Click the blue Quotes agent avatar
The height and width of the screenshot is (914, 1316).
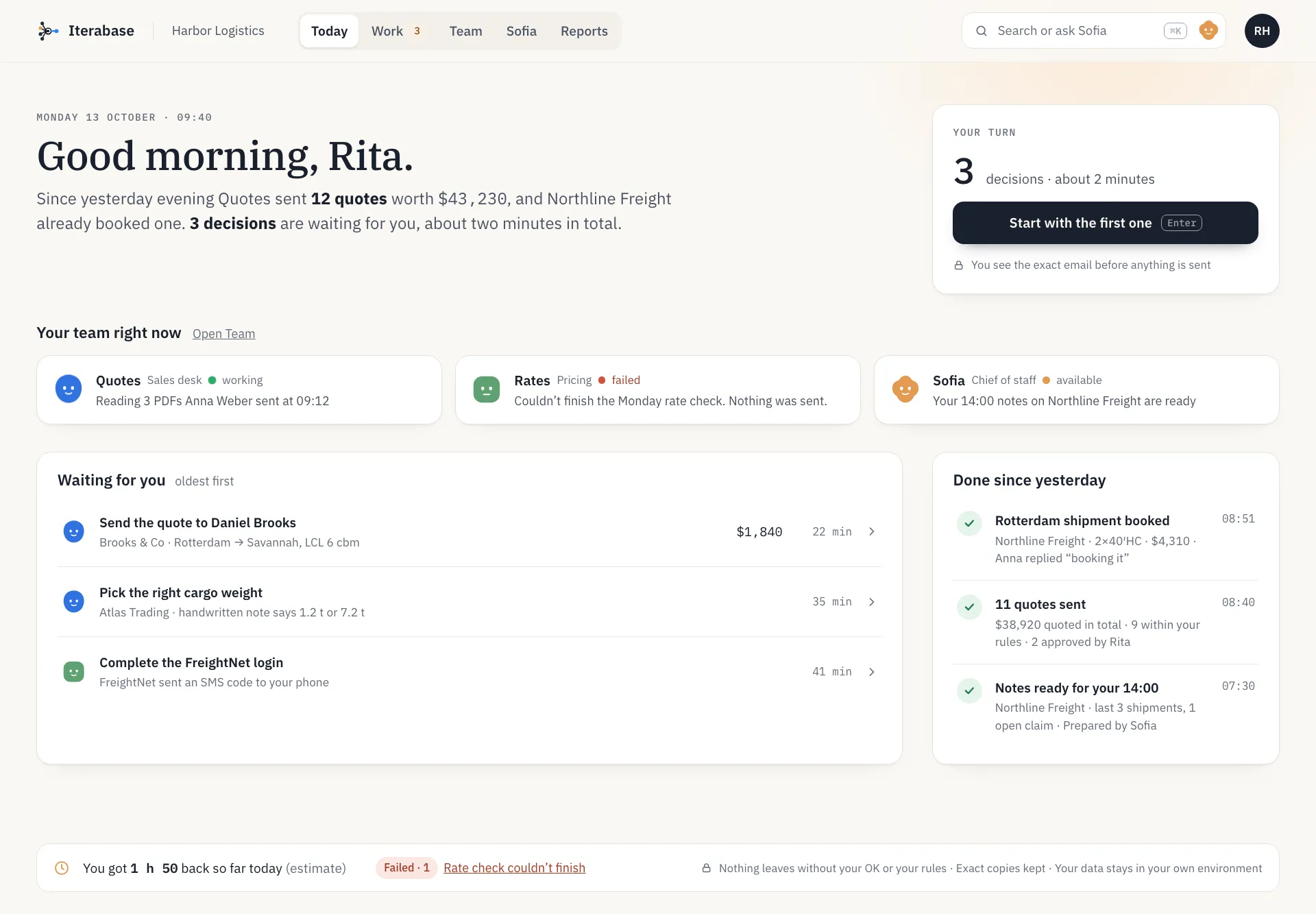pos(69,389)
